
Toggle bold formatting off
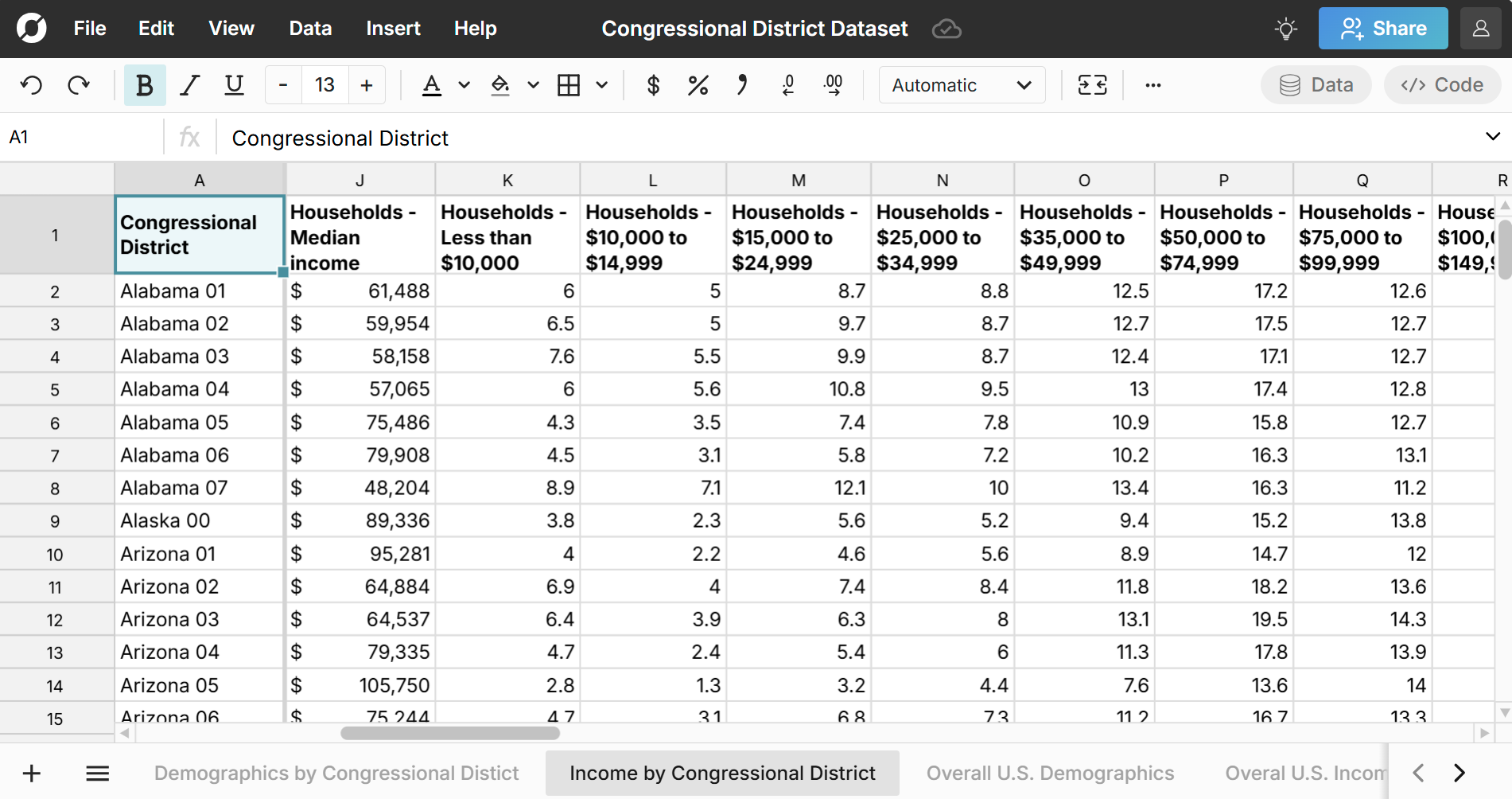(x=145, y=85)
